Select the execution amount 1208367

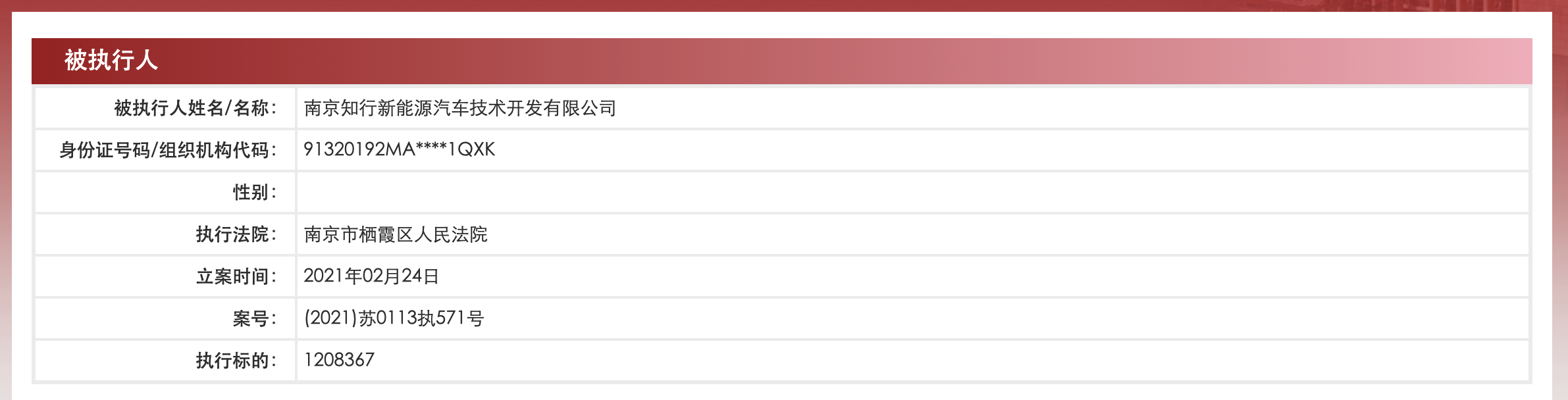pos(339,360)
